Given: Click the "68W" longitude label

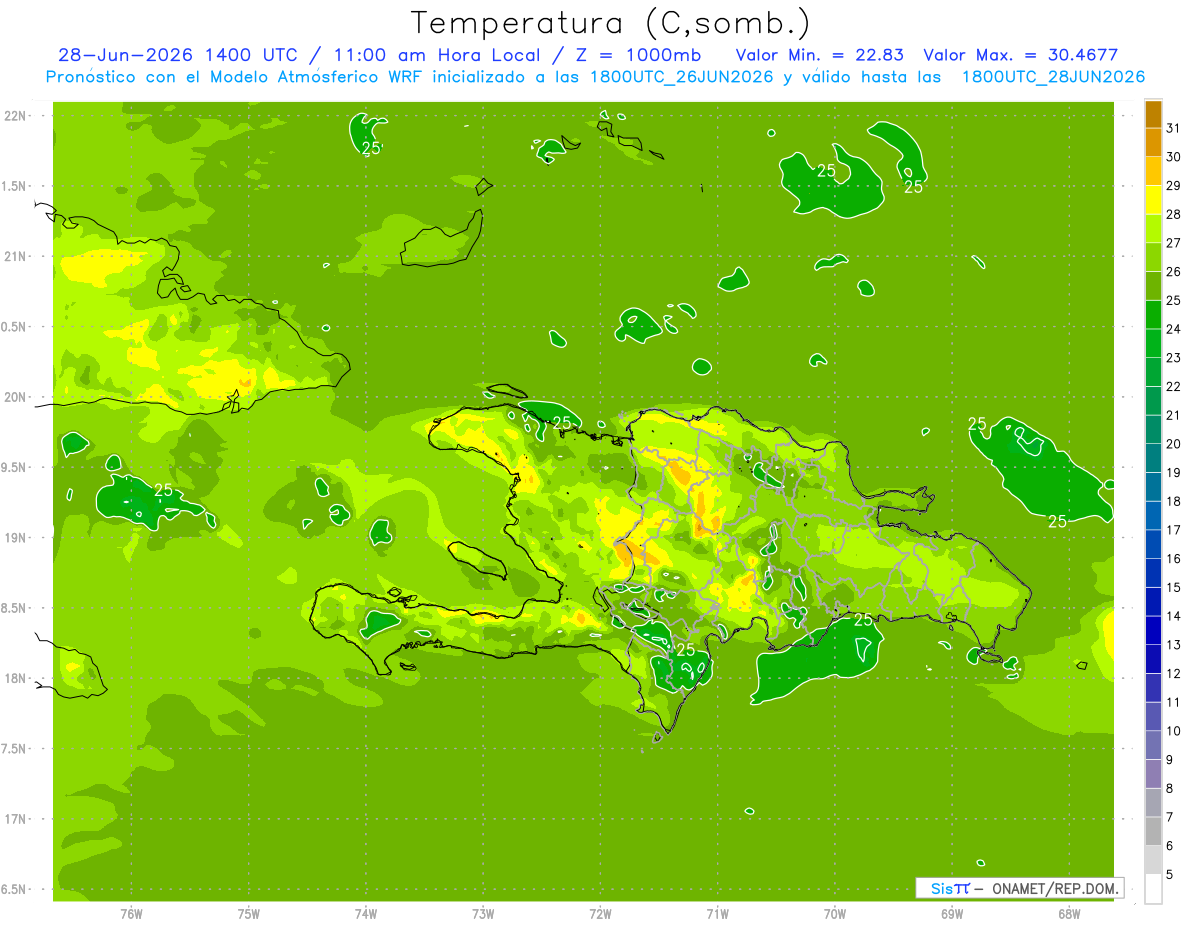Looking at the screenshot, I should (1069, 913).
